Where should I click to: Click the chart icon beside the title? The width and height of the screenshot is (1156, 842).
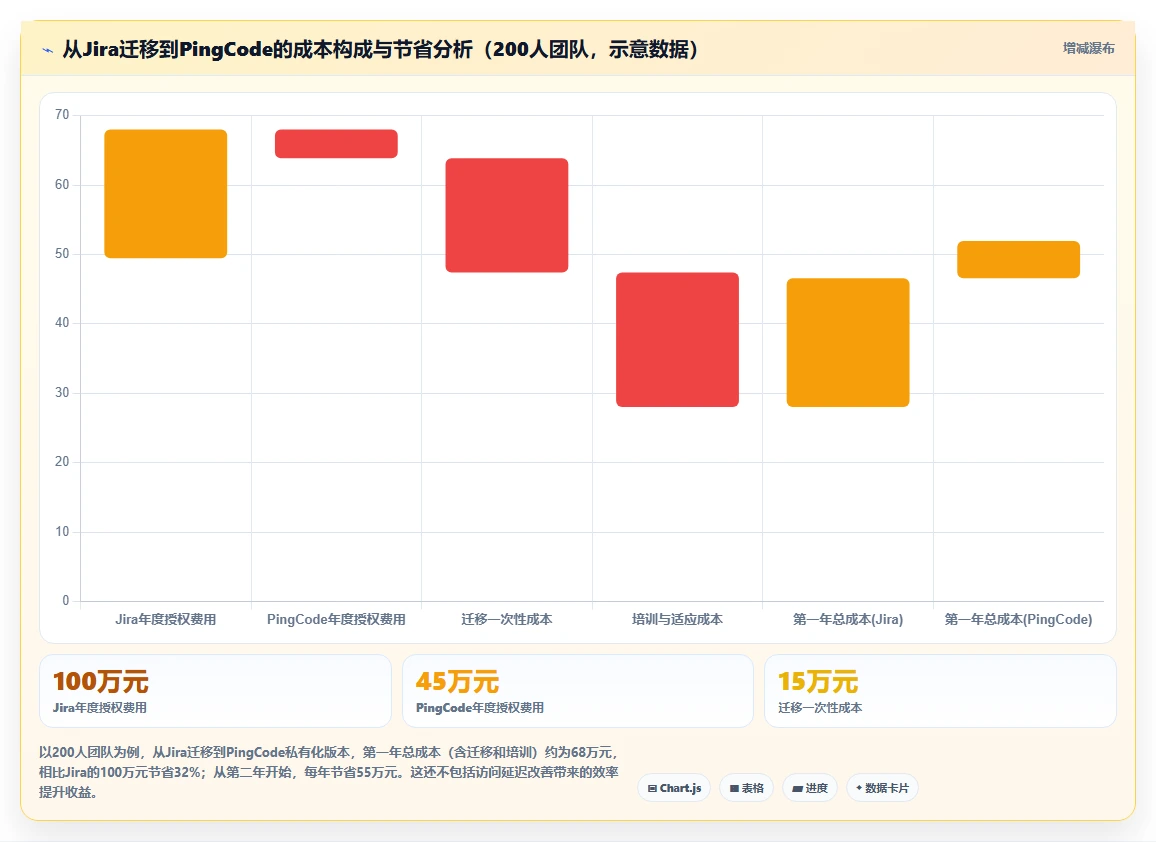(48, 50)
